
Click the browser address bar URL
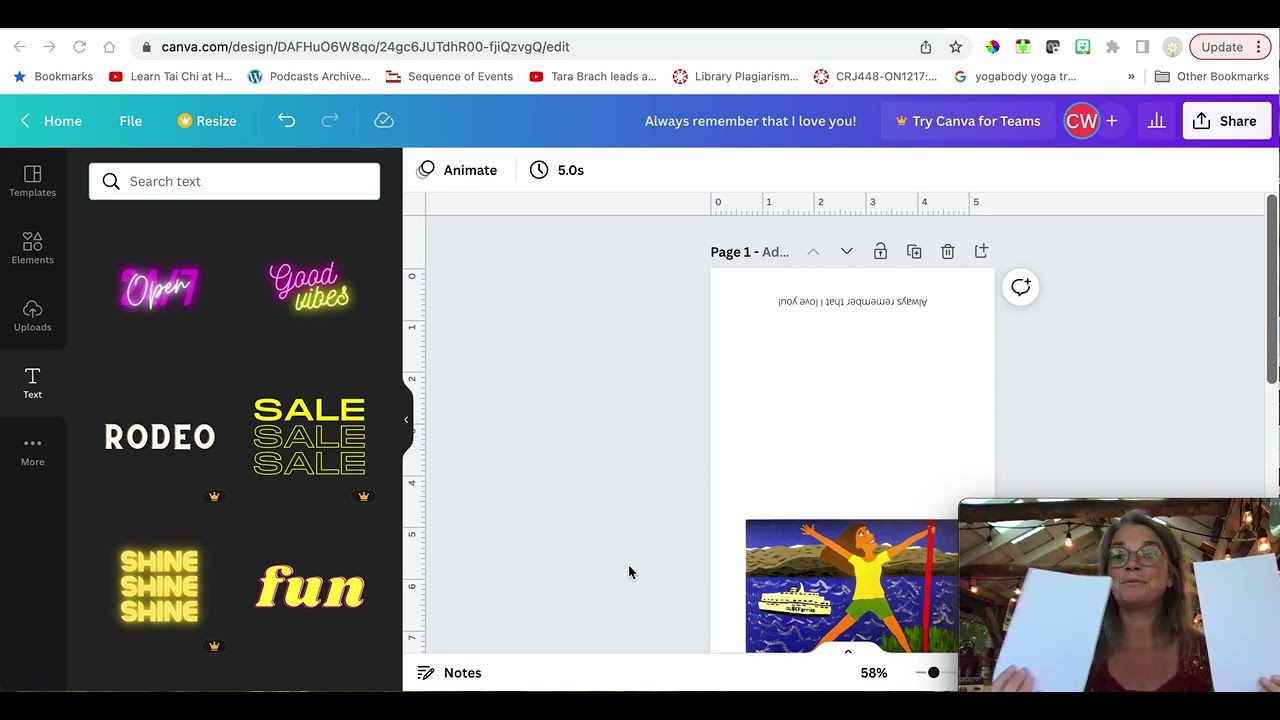[365, 47]
